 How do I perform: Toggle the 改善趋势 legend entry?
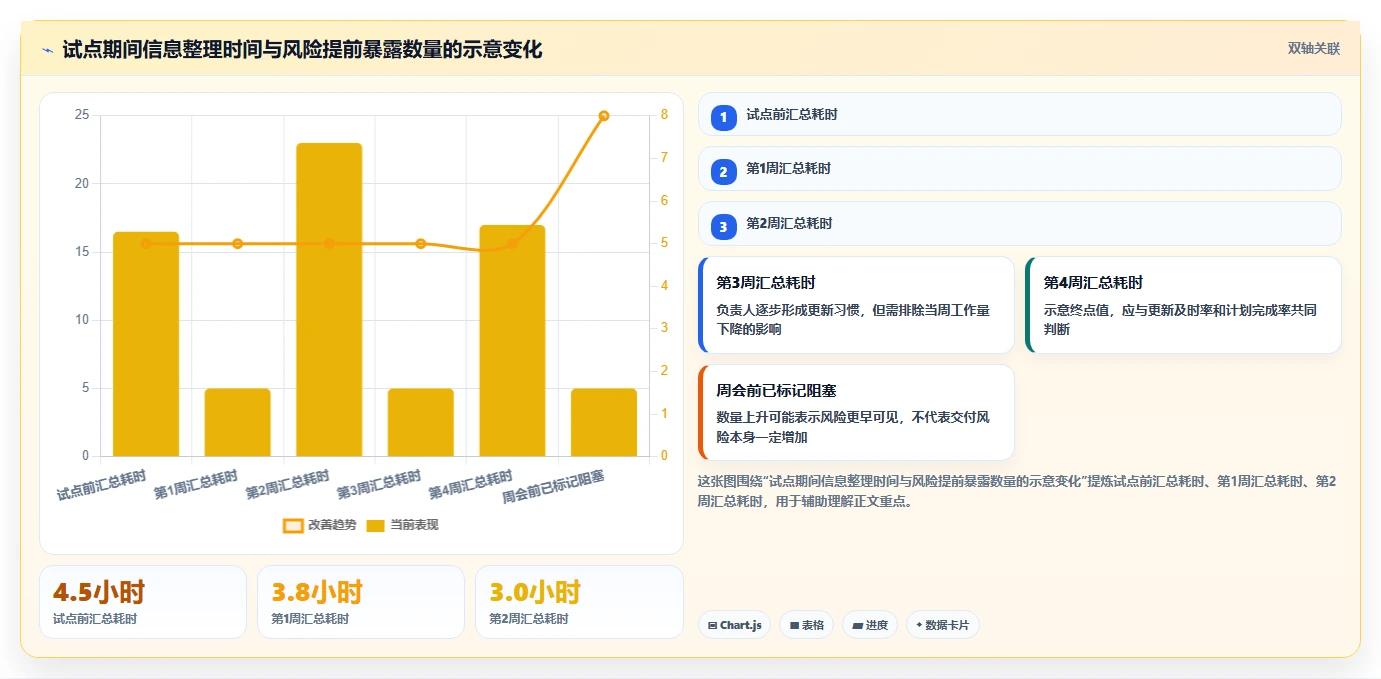point(319,525)
